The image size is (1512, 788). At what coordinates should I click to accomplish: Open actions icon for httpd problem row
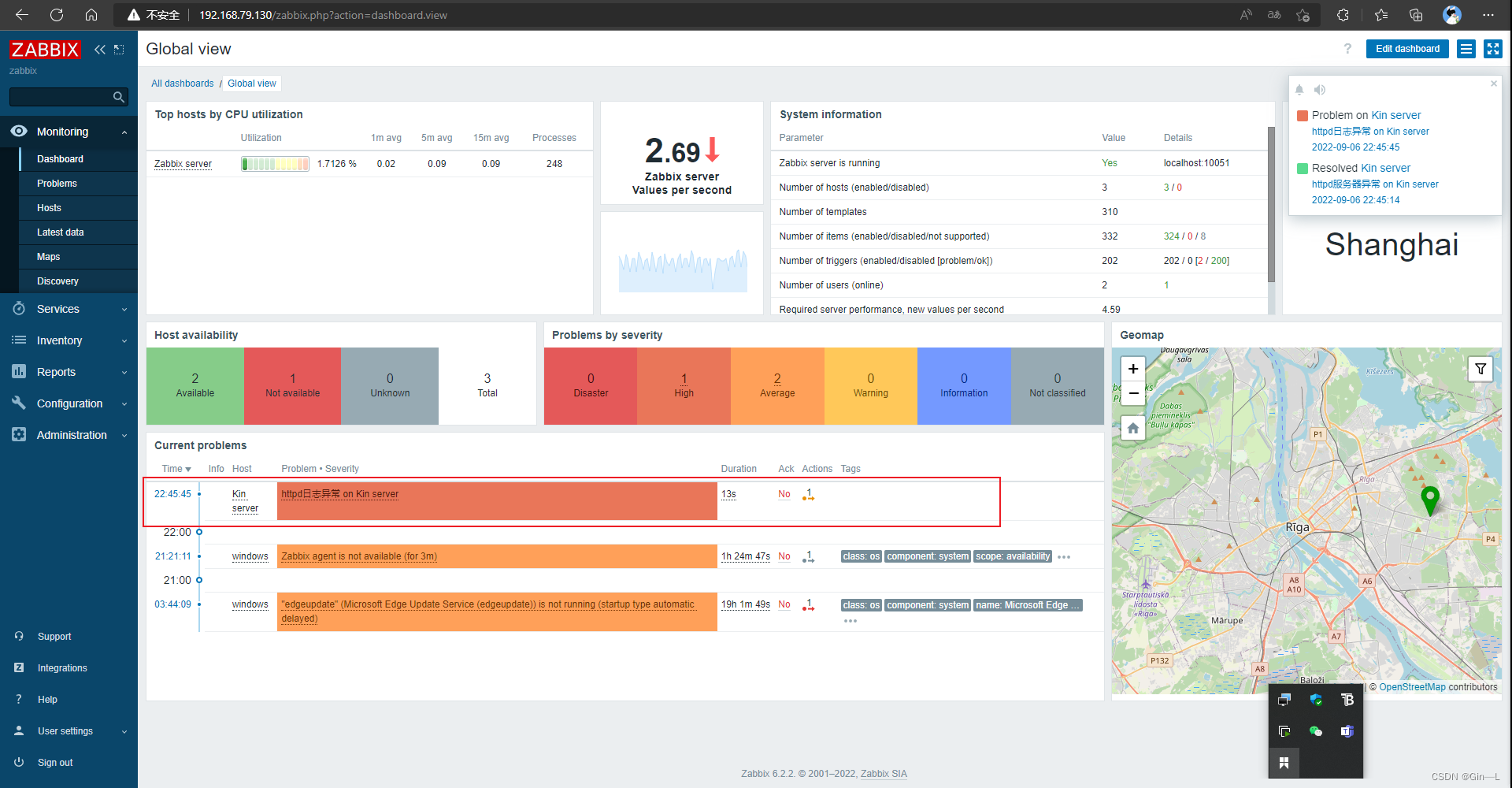tap(808, 495)
